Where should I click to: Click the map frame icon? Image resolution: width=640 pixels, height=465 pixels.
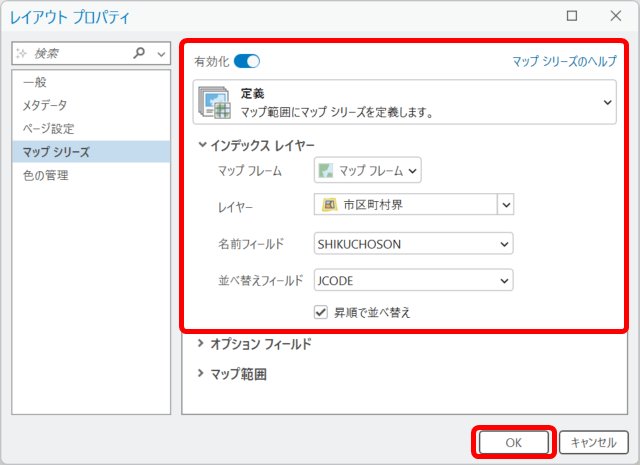coord(326,171)
